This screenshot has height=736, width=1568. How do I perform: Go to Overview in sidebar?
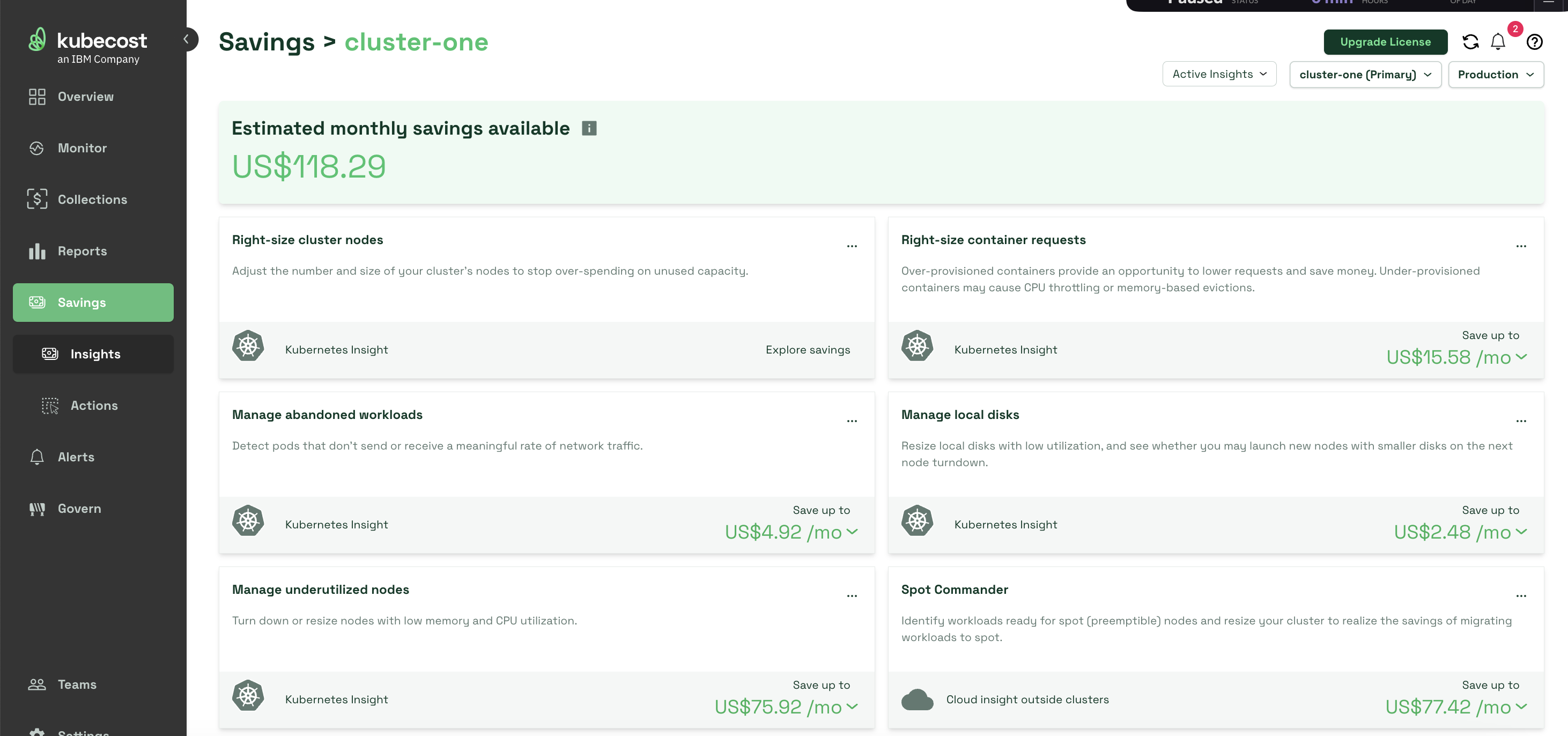(x=85, y=97)
